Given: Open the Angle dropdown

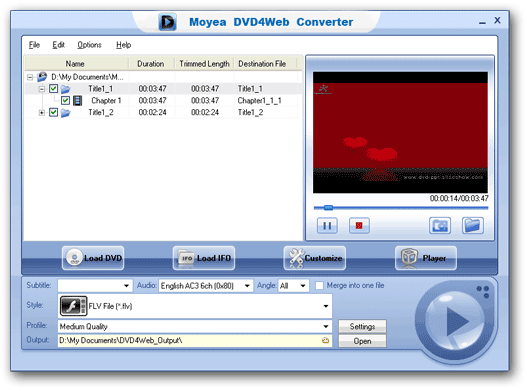Looking at the screenshot, I should click(303, 286).
